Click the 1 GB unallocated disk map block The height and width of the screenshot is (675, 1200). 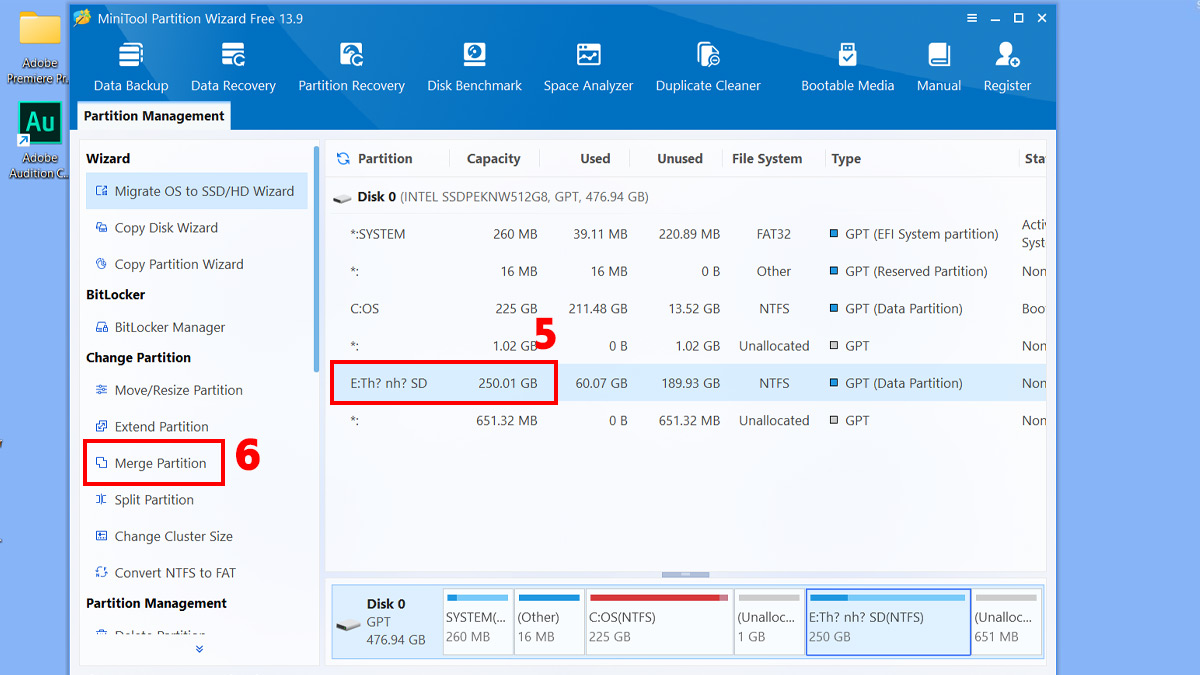(x=769, y=622)
